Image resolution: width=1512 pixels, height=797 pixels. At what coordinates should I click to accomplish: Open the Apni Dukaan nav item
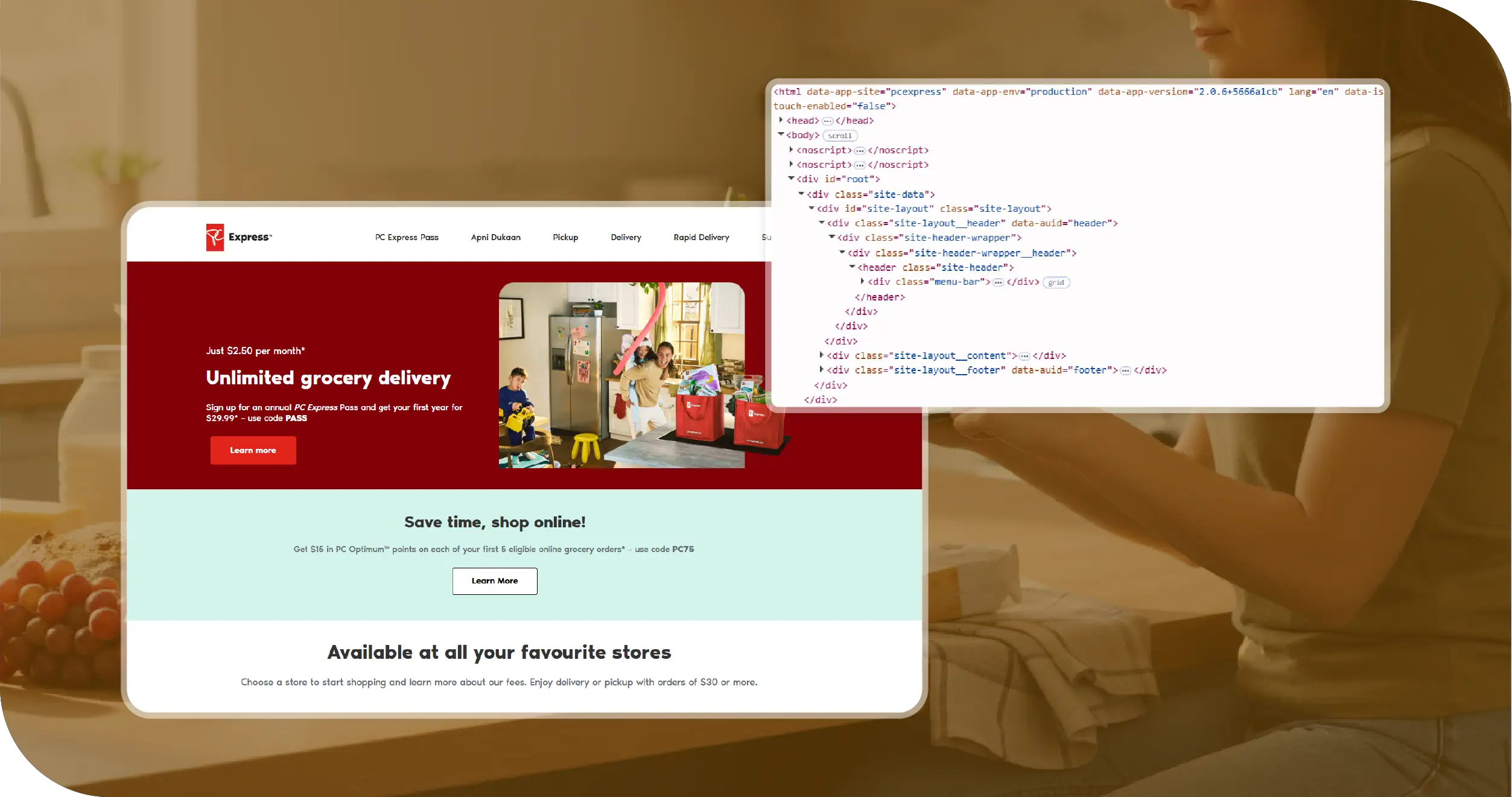(495, 237)
